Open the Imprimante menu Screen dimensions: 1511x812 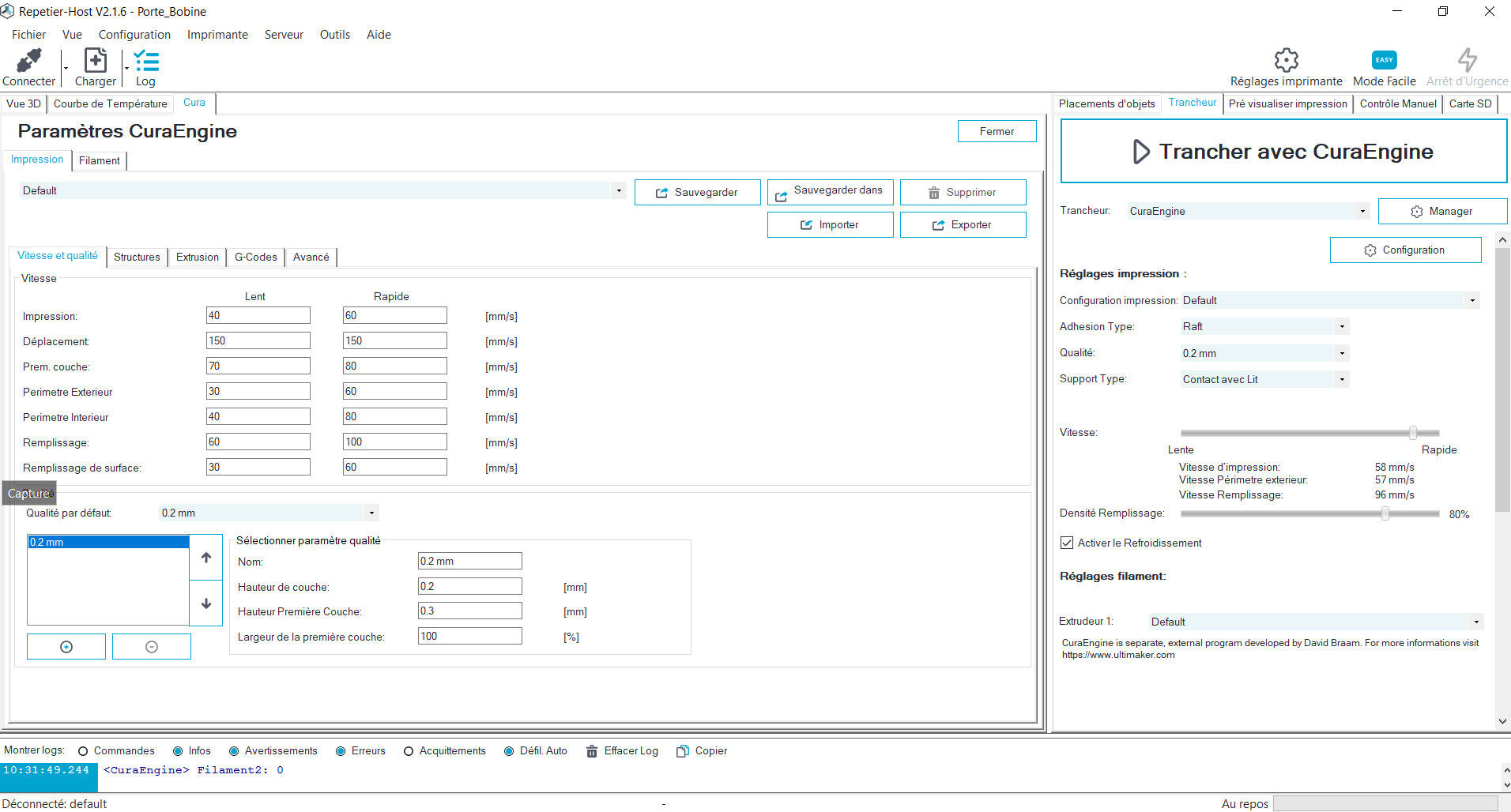(217, 35)
